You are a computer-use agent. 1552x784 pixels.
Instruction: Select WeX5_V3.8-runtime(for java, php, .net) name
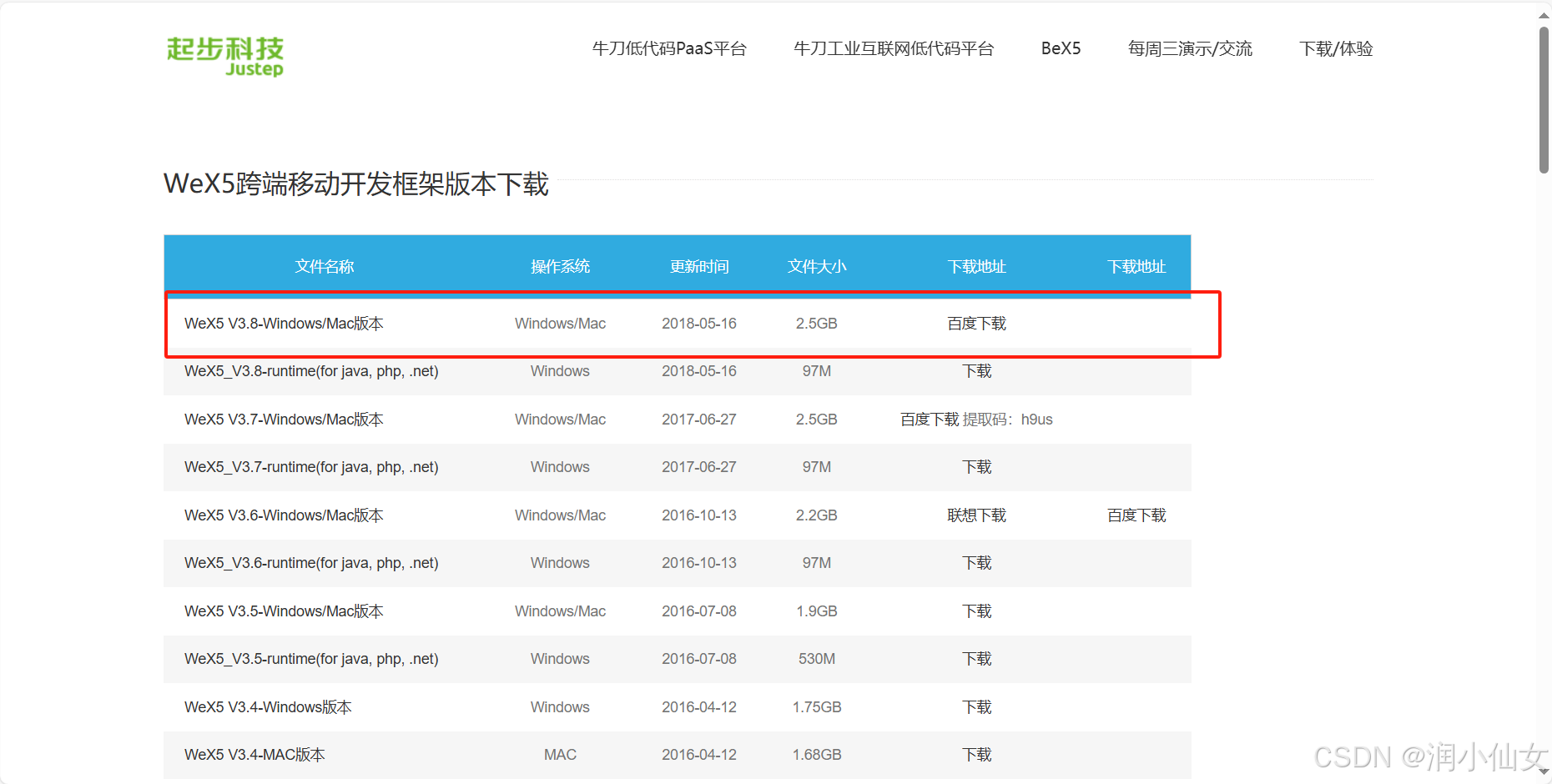311,371
